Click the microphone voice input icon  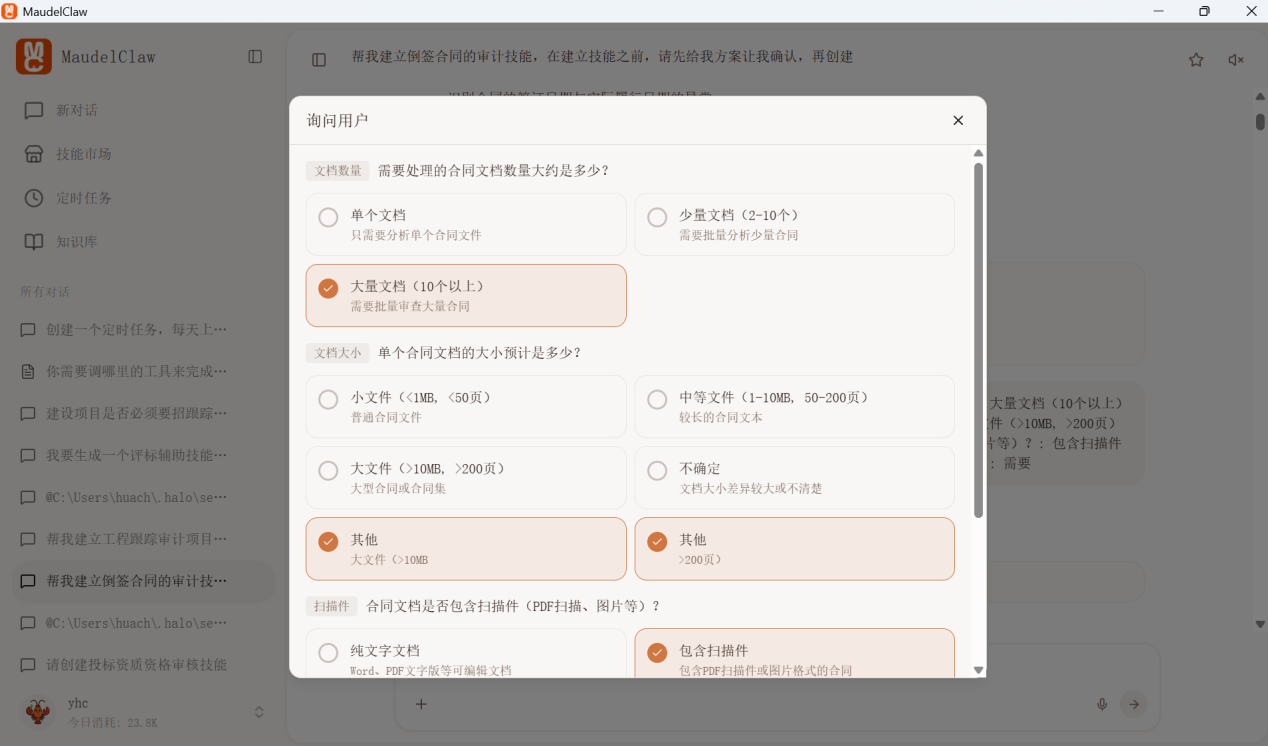(x=1102, y=704)
